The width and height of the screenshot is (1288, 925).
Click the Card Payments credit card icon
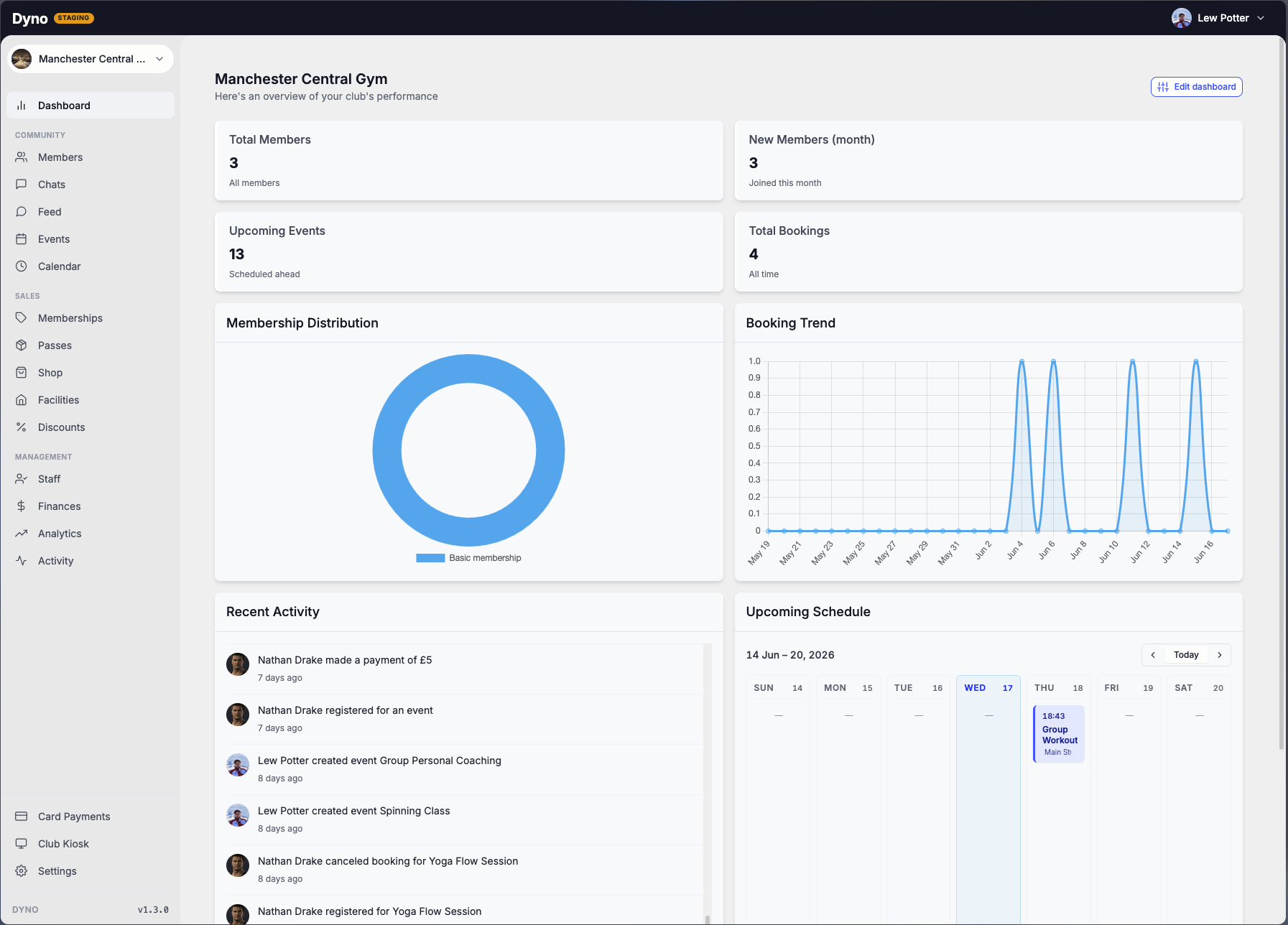pos(22,817)
